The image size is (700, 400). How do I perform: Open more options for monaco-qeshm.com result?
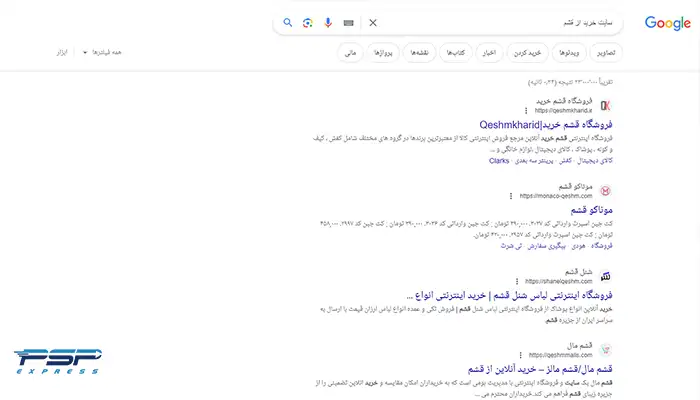point(511,196)
